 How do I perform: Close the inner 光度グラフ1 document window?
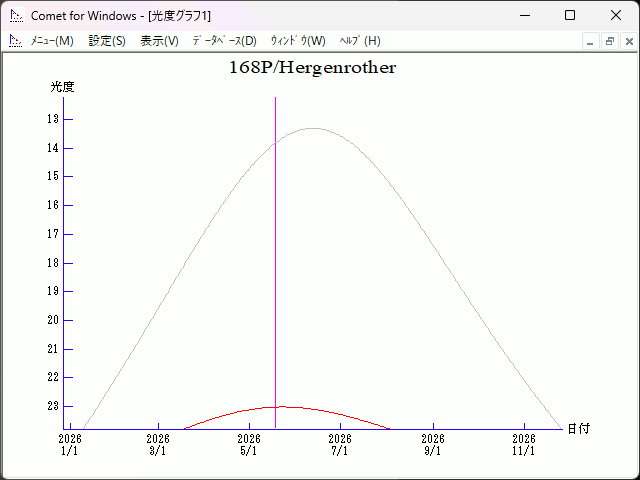point(629,41)
